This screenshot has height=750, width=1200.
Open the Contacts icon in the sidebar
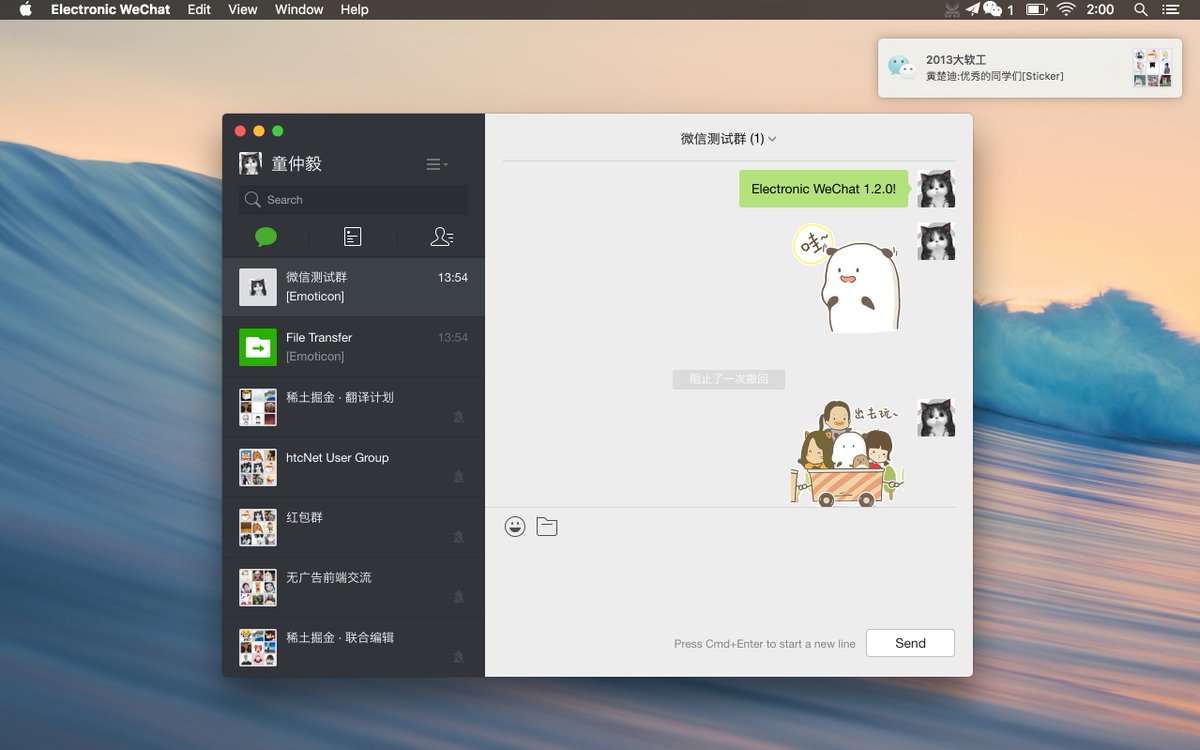441,236
